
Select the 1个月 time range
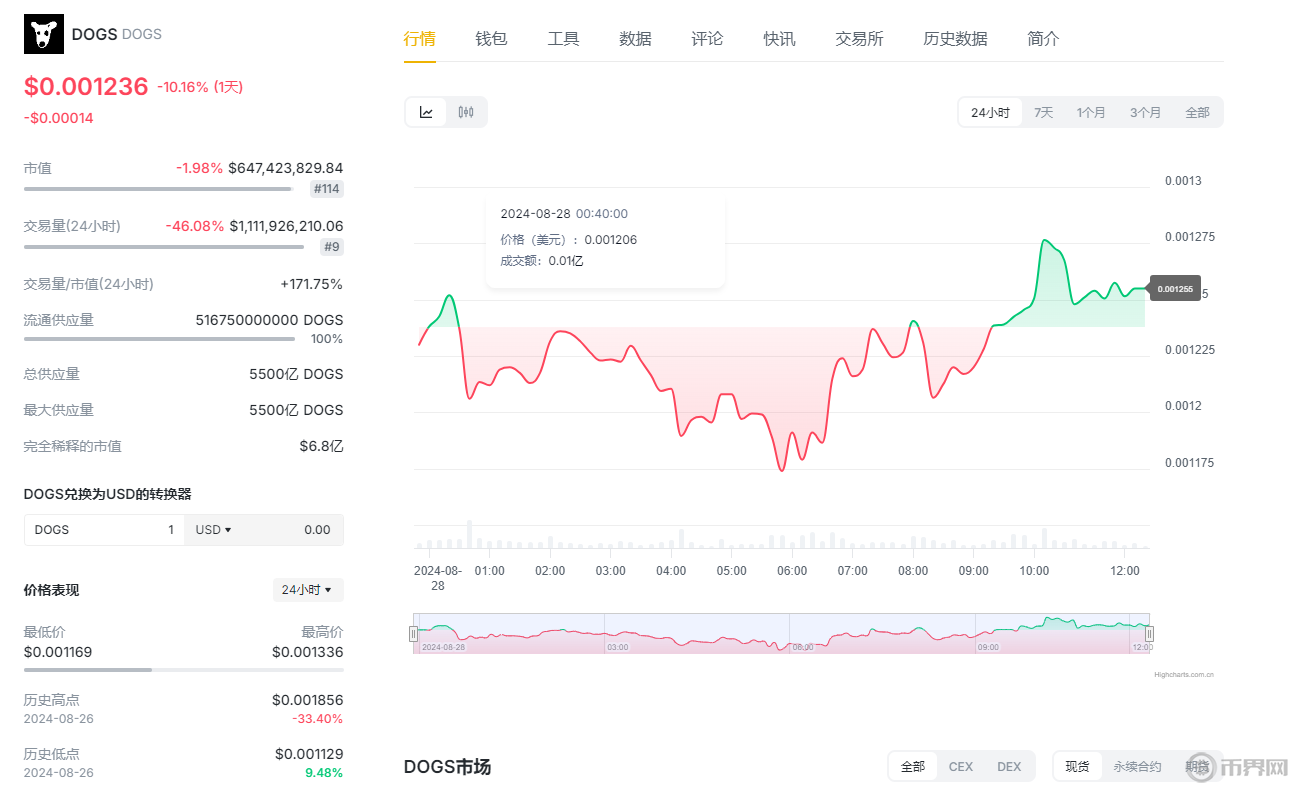1091,112
